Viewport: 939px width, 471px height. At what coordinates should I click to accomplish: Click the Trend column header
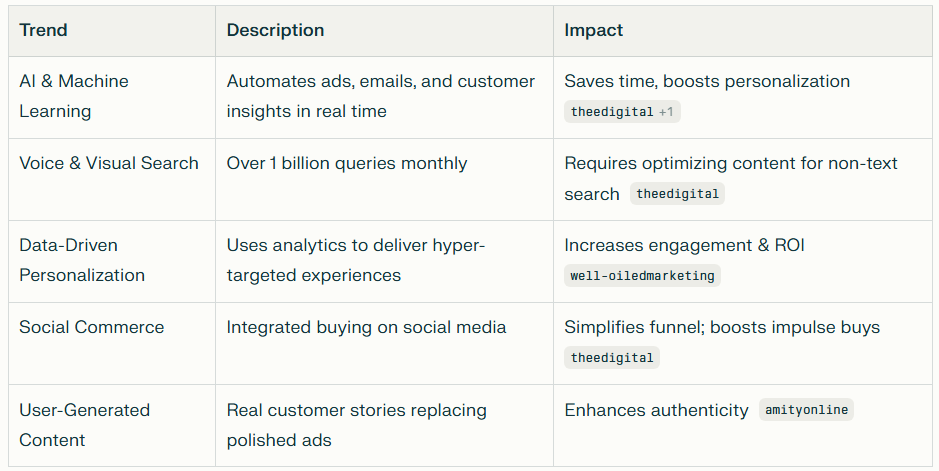44,30
